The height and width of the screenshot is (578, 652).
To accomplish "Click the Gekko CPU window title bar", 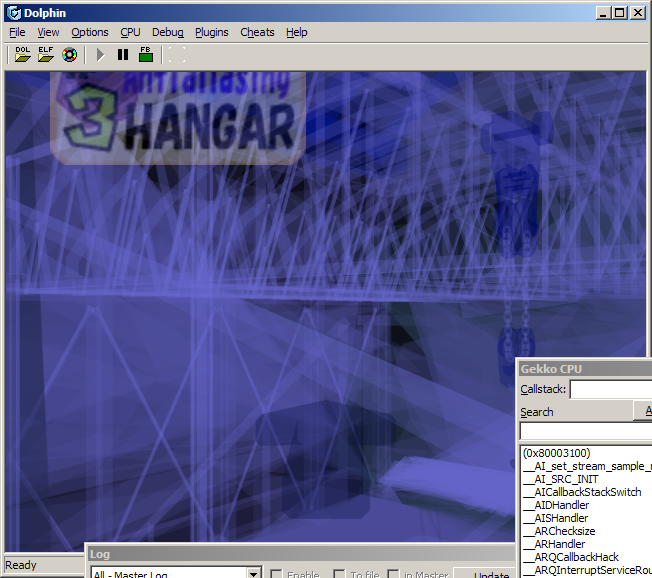I will pyautogui.click(x=585, y=369).
